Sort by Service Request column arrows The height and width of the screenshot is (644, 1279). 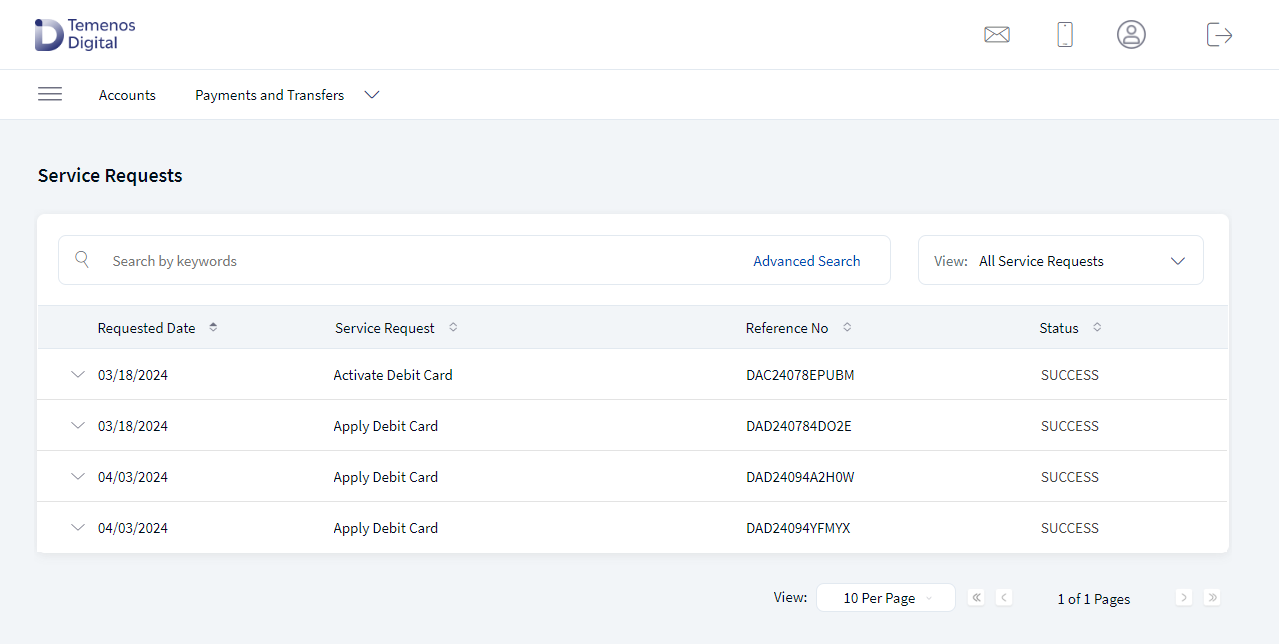click(x=453, y=327)
